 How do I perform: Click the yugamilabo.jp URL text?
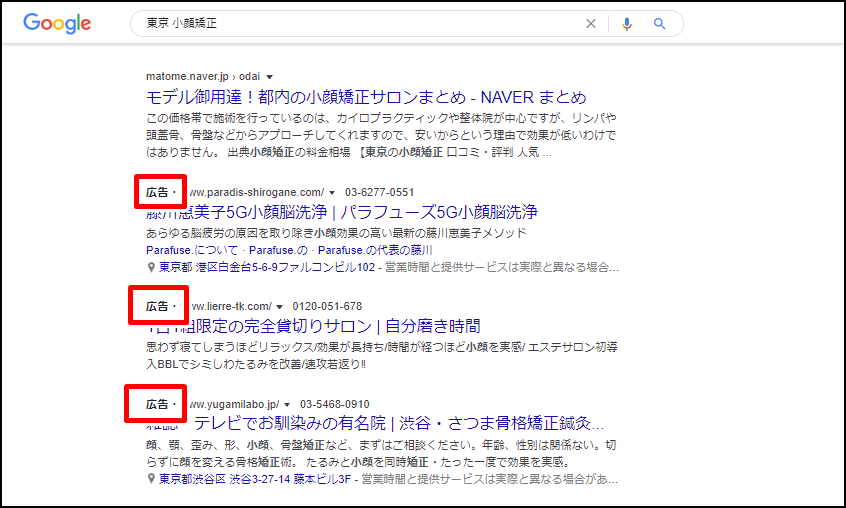(234, 404)
